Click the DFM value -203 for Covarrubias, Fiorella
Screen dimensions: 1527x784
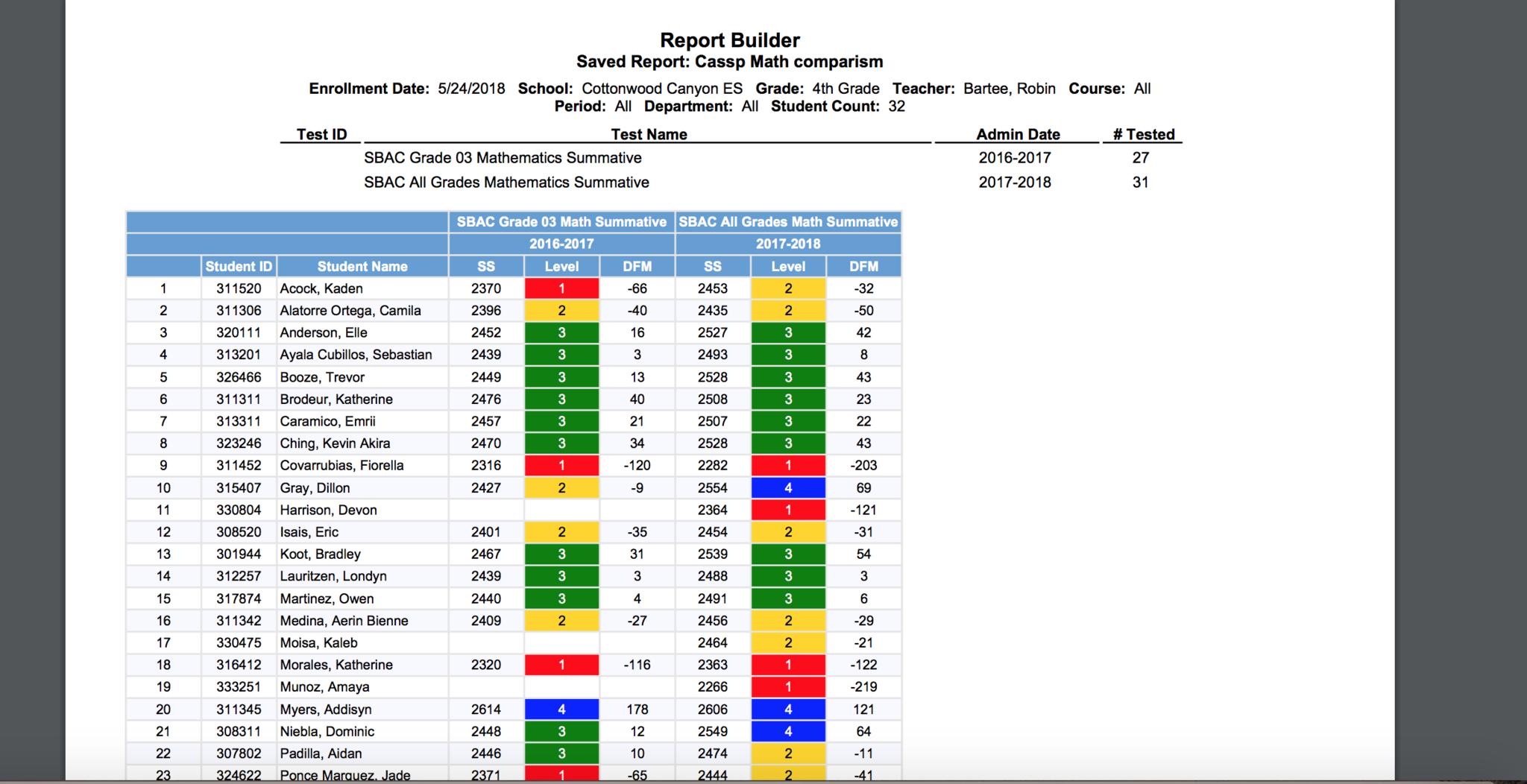coord(863,466)
